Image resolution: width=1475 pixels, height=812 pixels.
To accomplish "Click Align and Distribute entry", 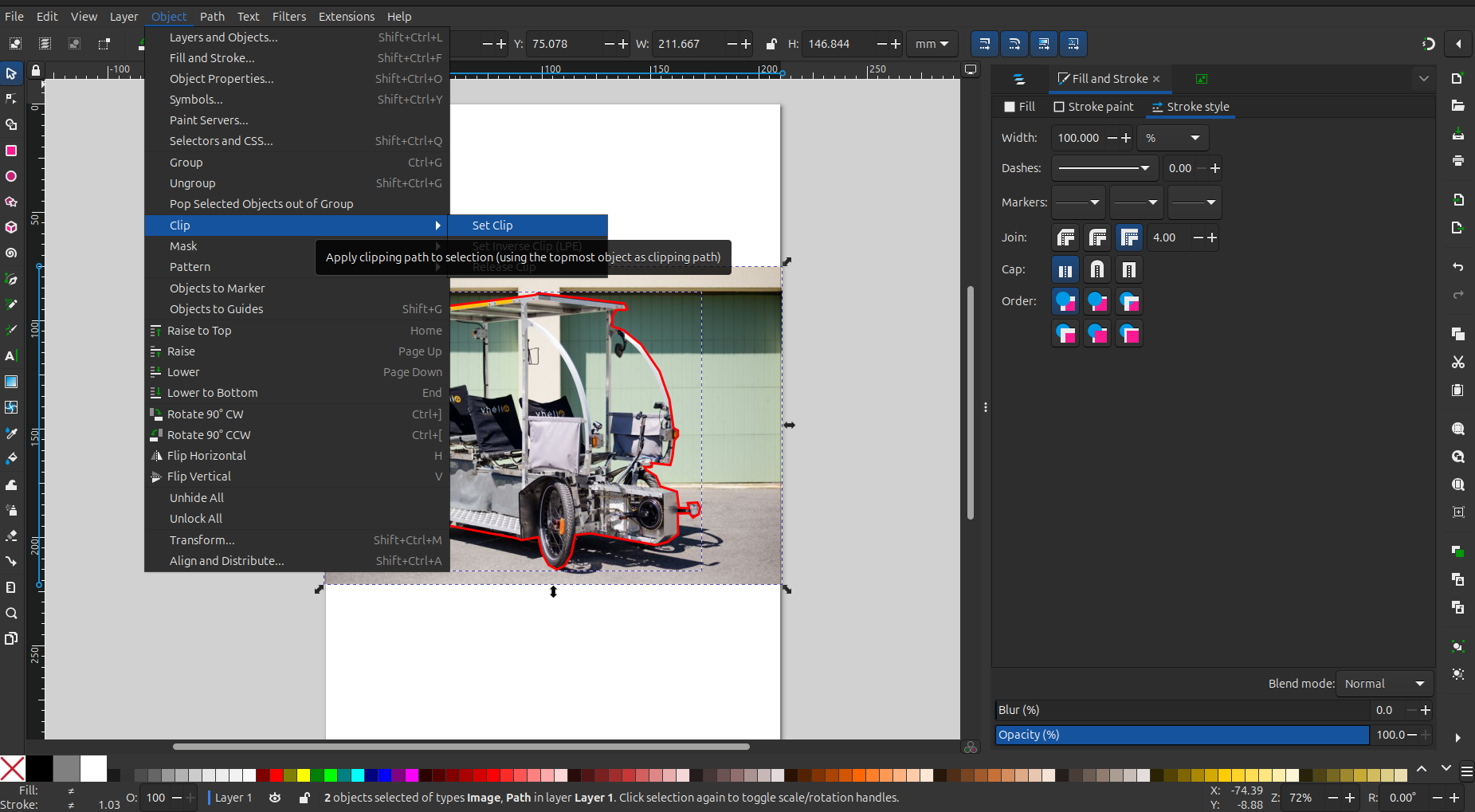I will pos(297,561).
